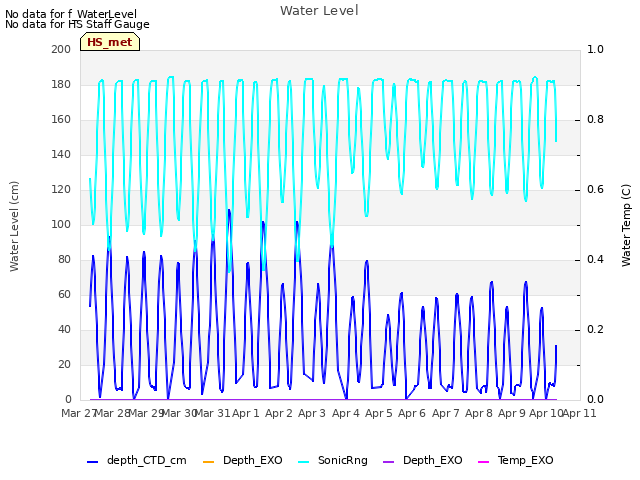
Task: Click the 'No data for f_WaterLevel' message
Action: [71, 14]
